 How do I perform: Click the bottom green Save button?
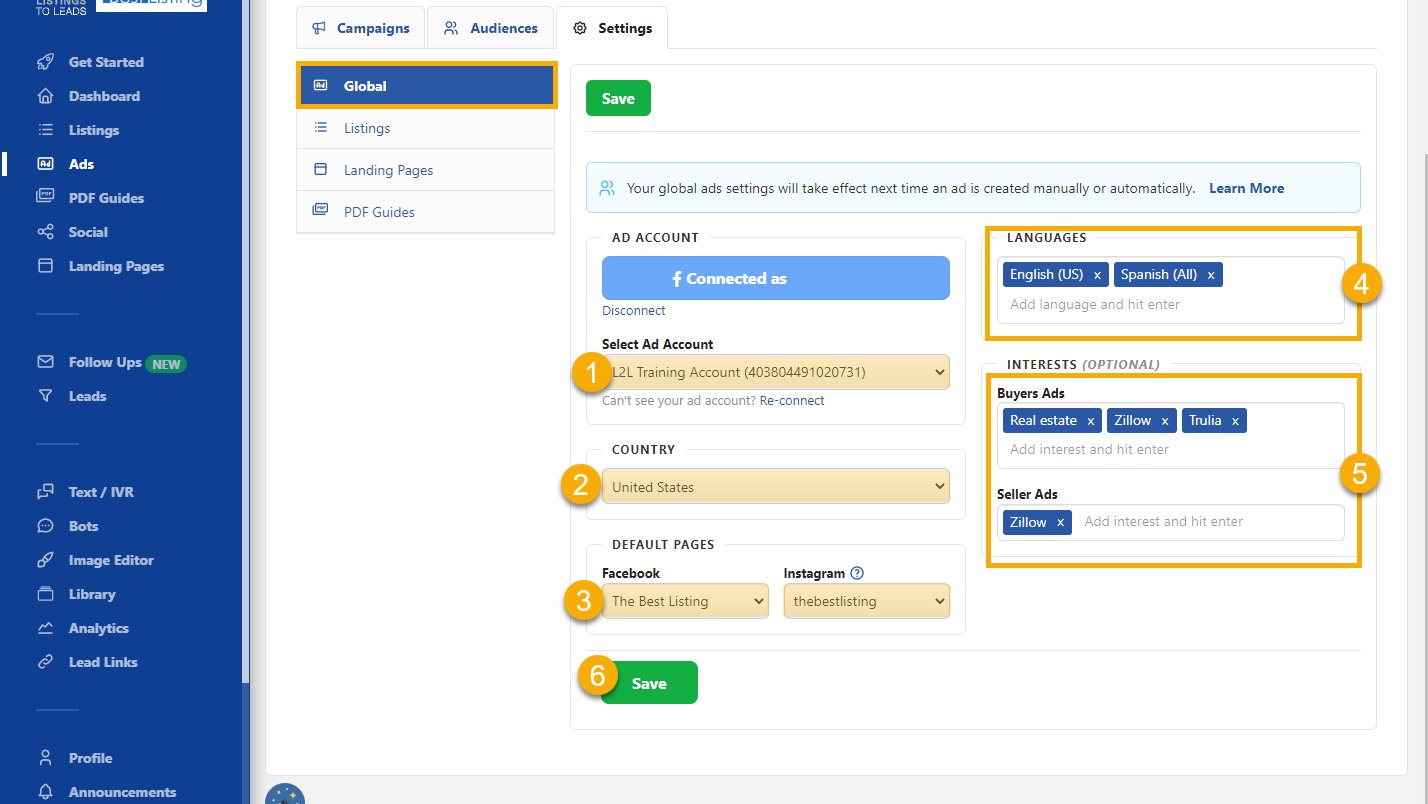(x=649, y=683)
